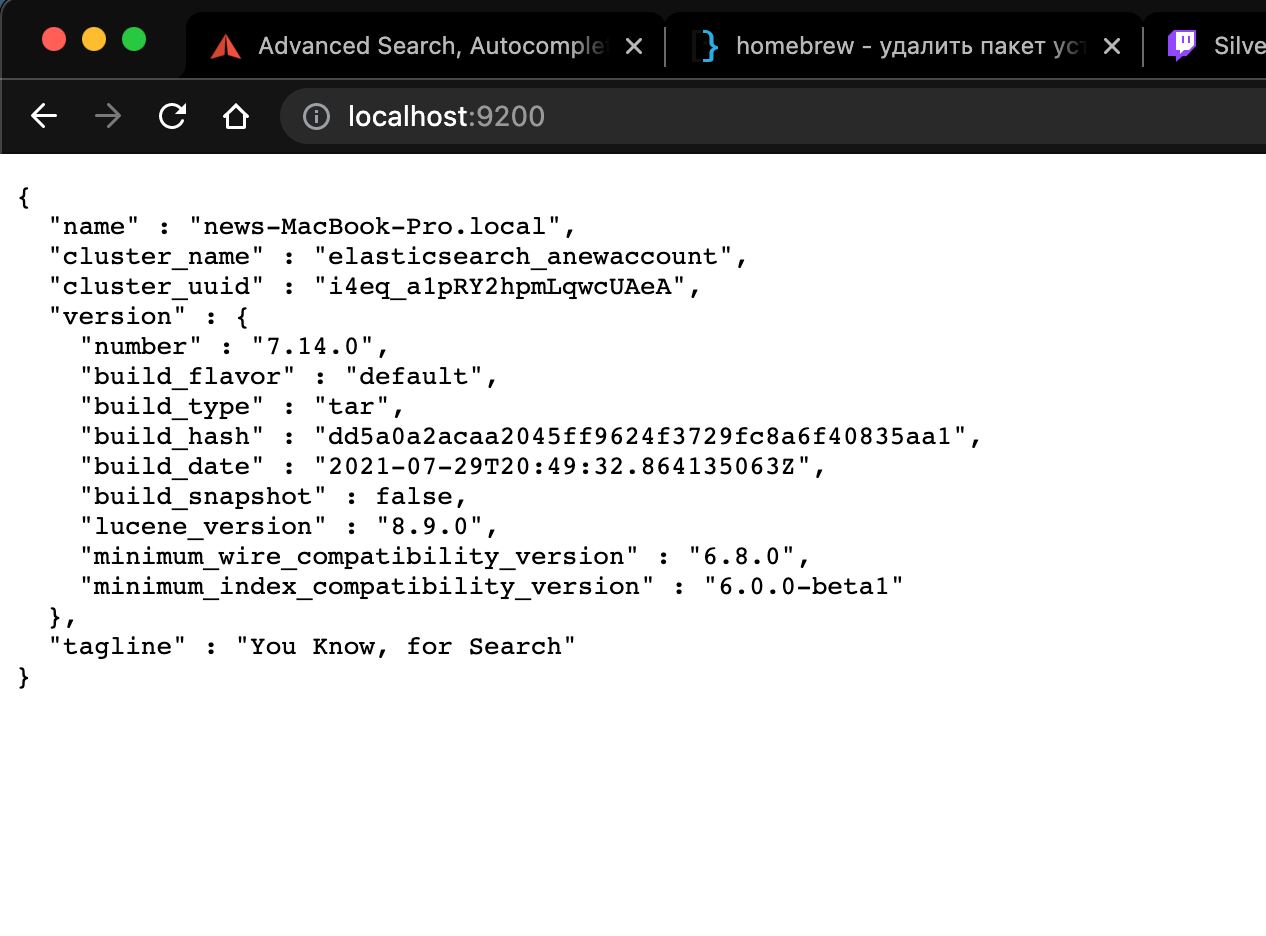1266x936 pixels.
Task: Click the version number "7.14.0"
Action: tap(313, 346)
